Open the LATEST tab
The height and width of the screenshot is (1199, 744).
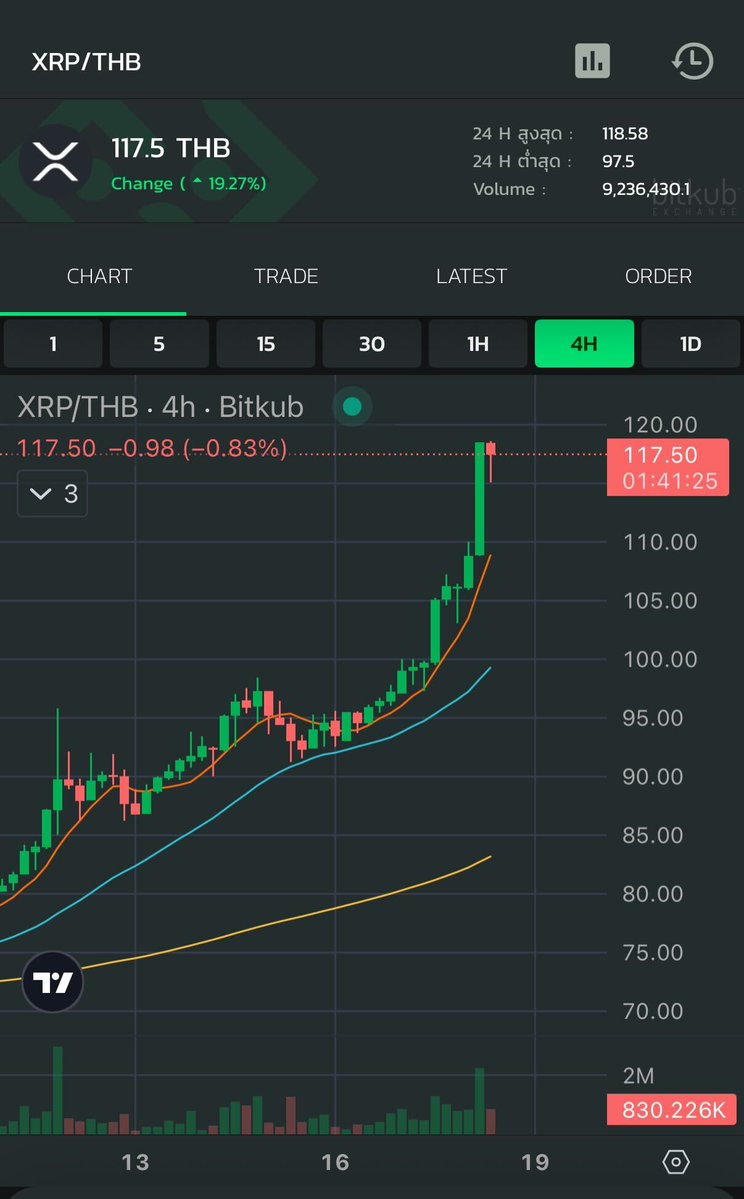coord(472,276)
